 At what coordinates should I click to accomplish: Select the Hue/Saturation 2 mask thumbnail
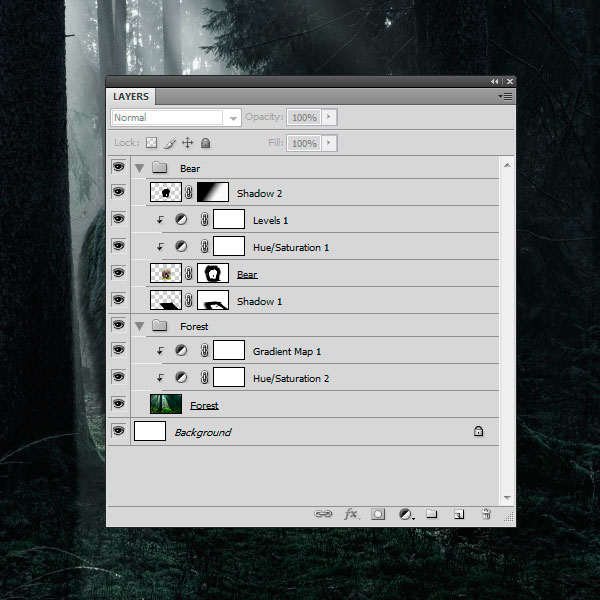[229, 377]
